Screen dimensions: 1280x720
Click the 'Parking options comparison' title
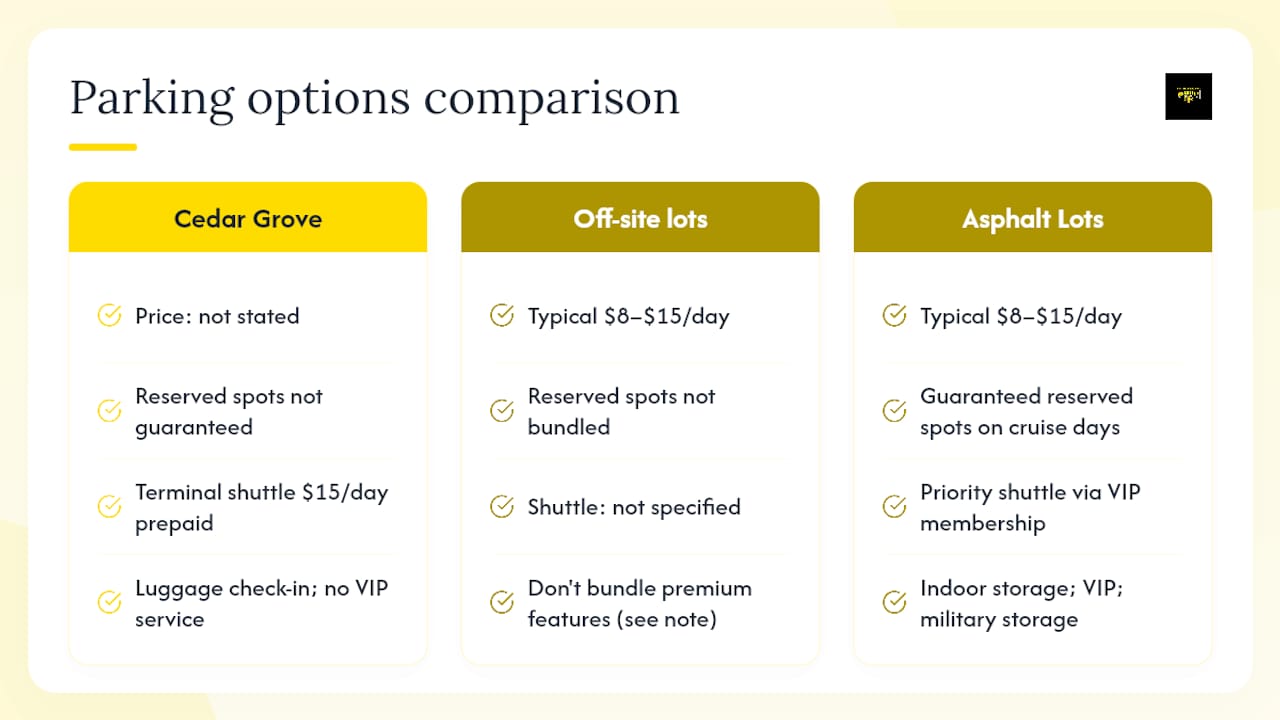(x=374, y=99)
